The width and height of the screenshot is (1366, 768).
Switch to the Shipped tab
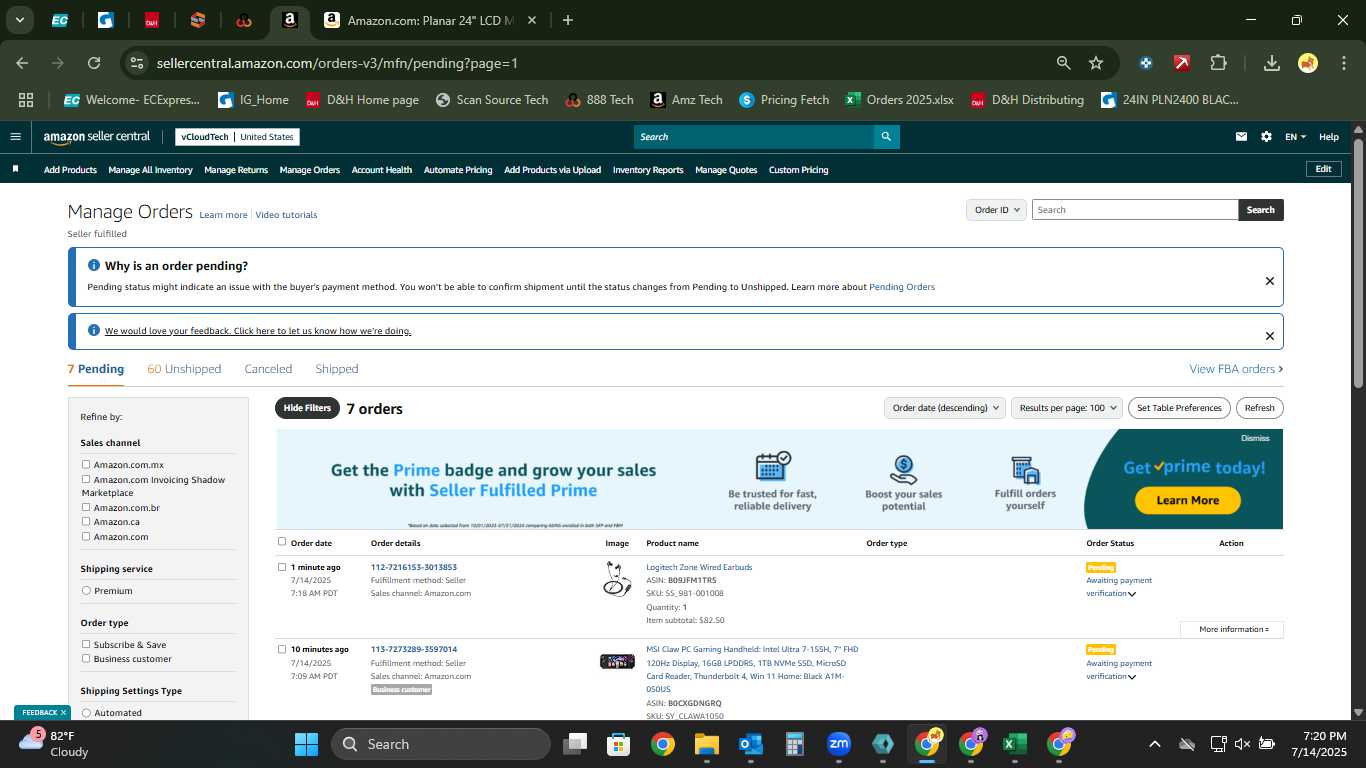(337, 369)
